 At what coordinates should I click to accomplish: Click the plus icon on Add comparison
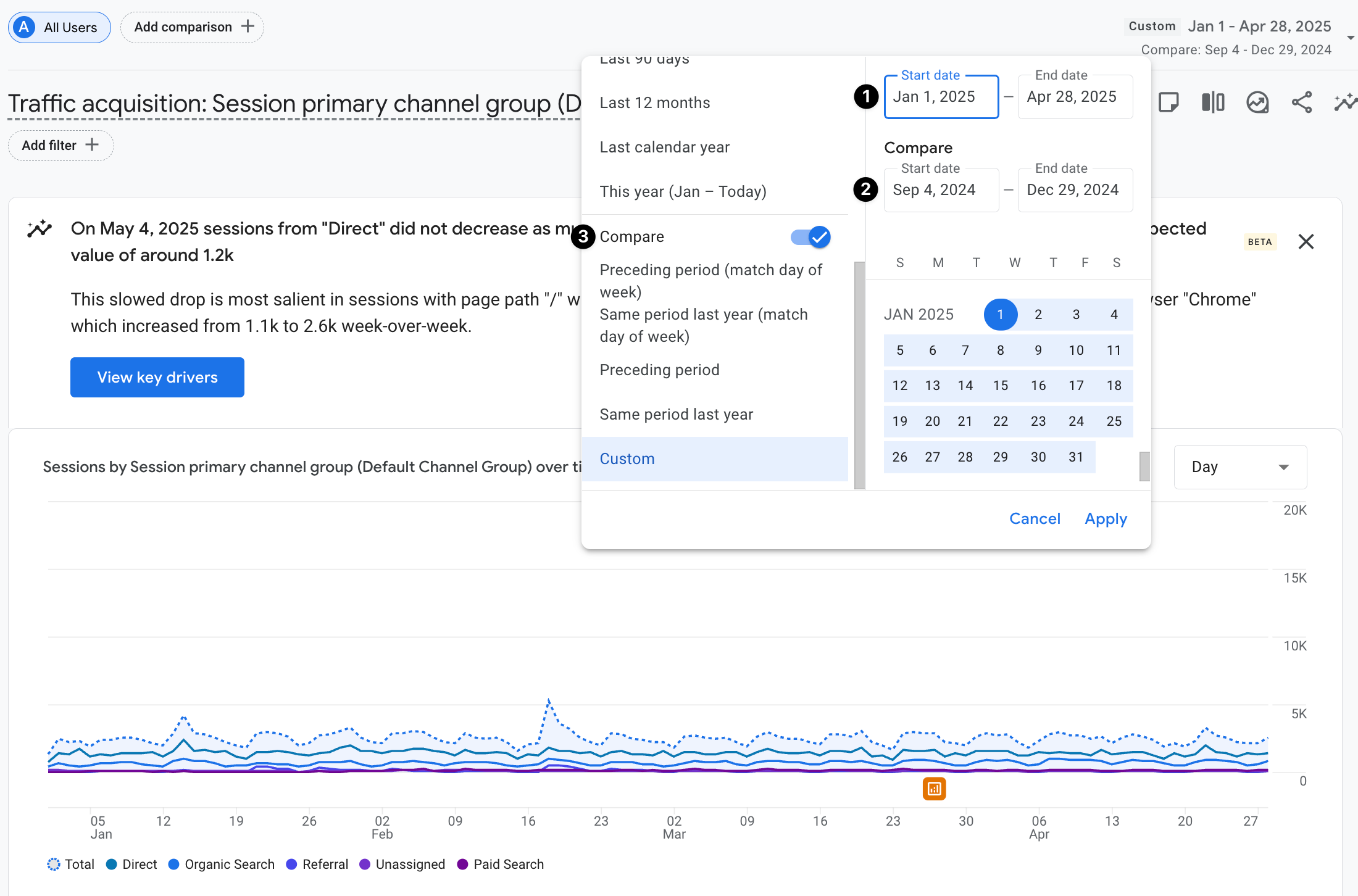click(248, 27)
